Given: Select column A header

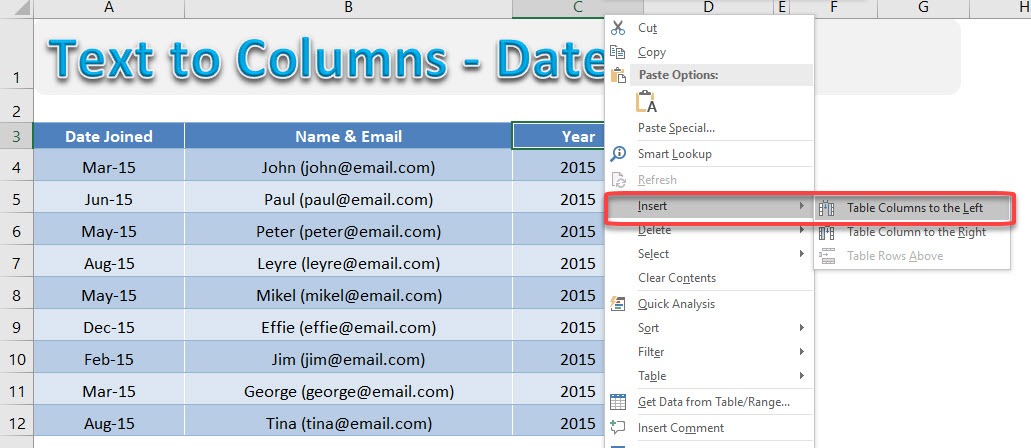Looking at the screenshot, I should click(x=108, y=8).
